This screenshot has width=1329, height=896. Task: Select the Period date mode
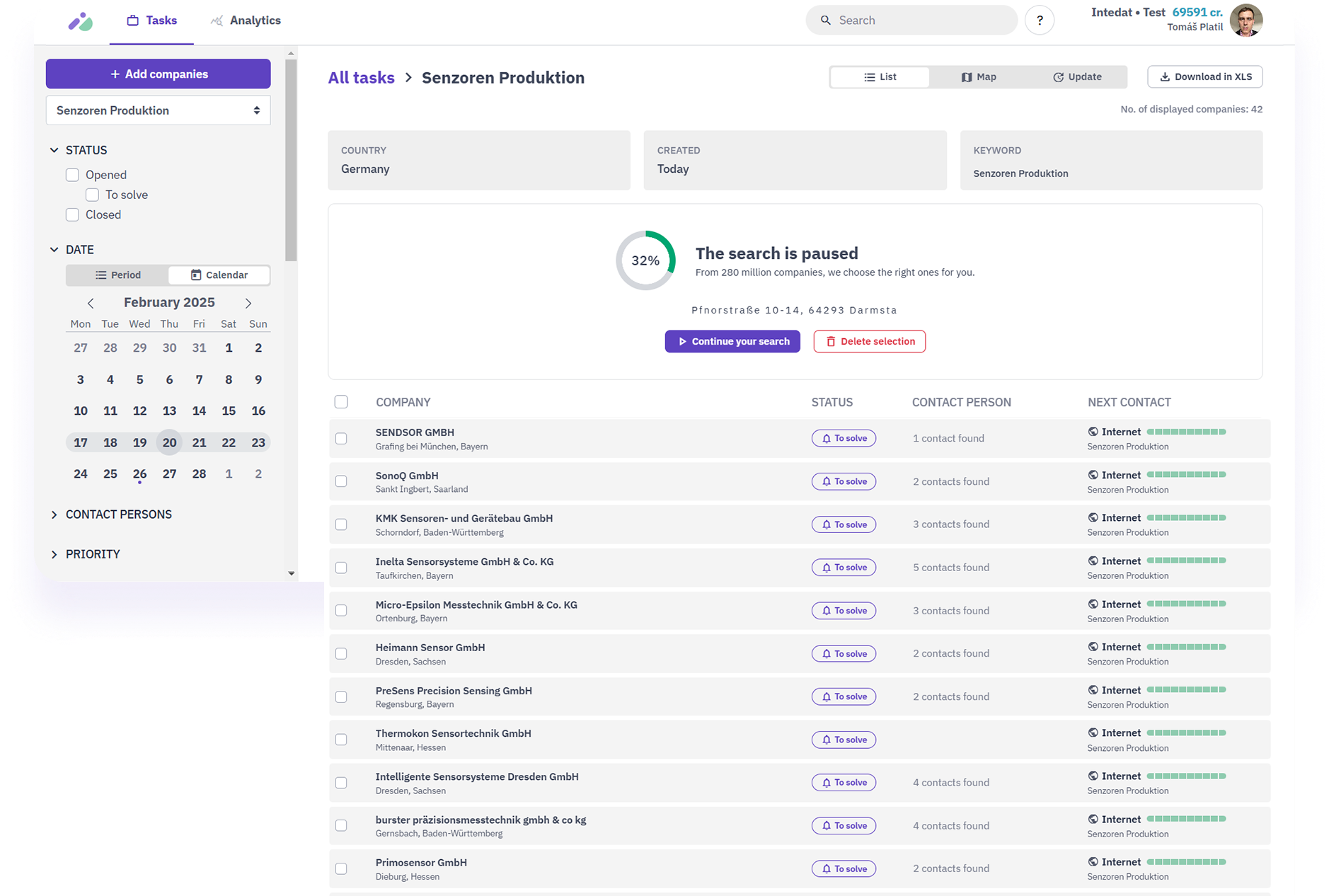[x=118, y=275]
